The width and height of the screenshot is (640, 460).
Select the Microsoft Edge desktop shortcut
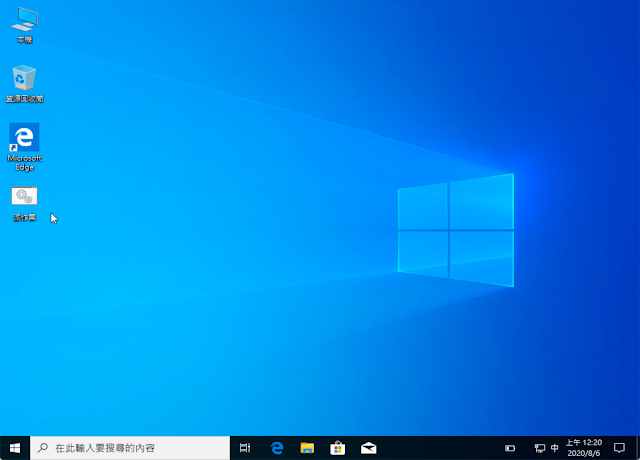coord(24,147)
